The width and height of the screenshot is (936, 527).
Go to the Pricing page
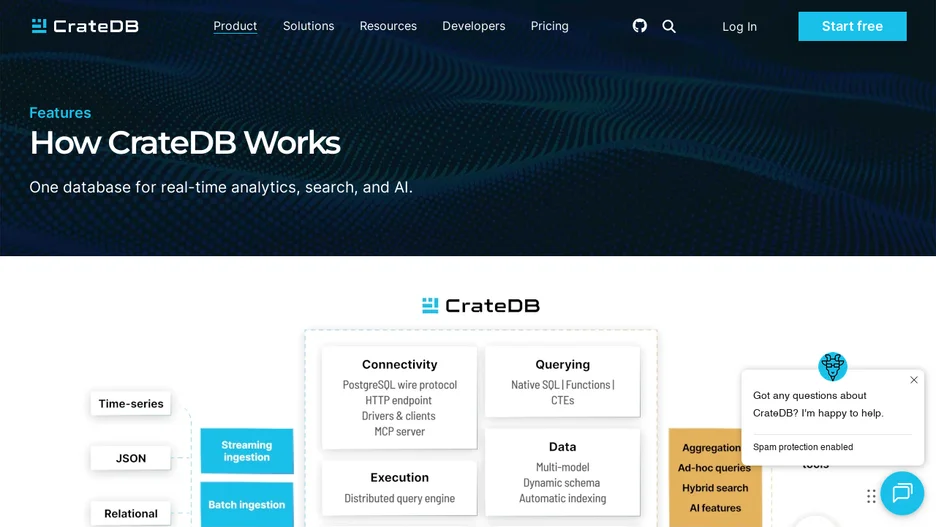(549, 26)
